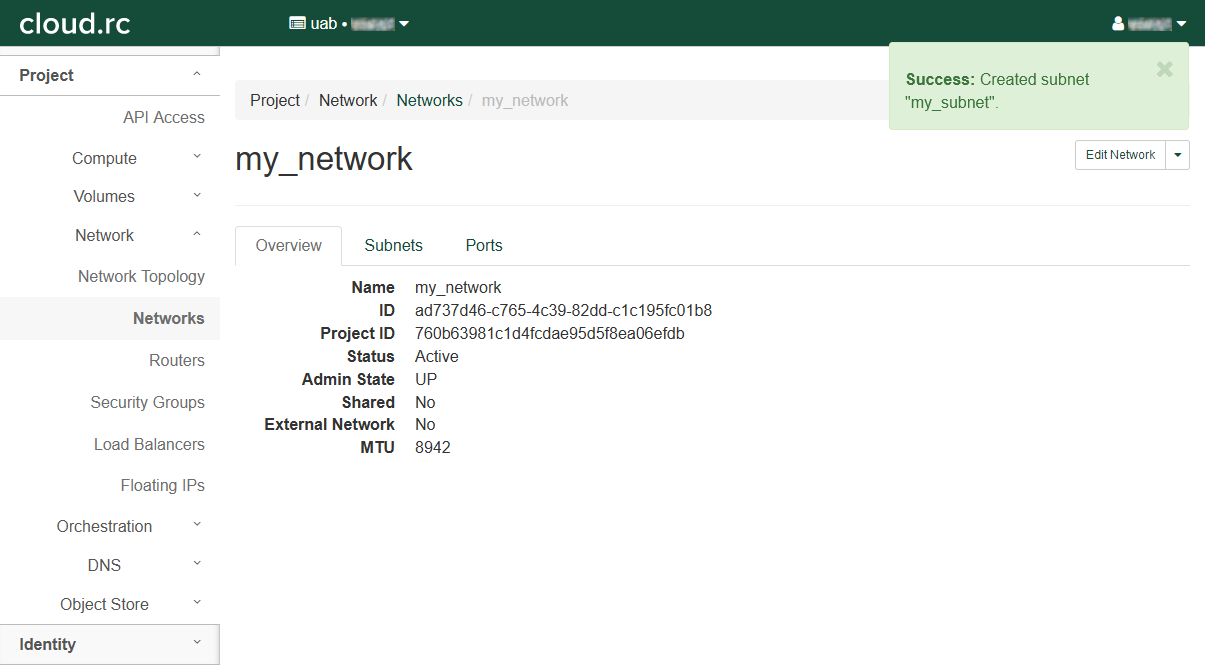This screenshot has height=665, width=1205.
Task: Go to Networks in the breadcrumb
Action: (429, 100)
